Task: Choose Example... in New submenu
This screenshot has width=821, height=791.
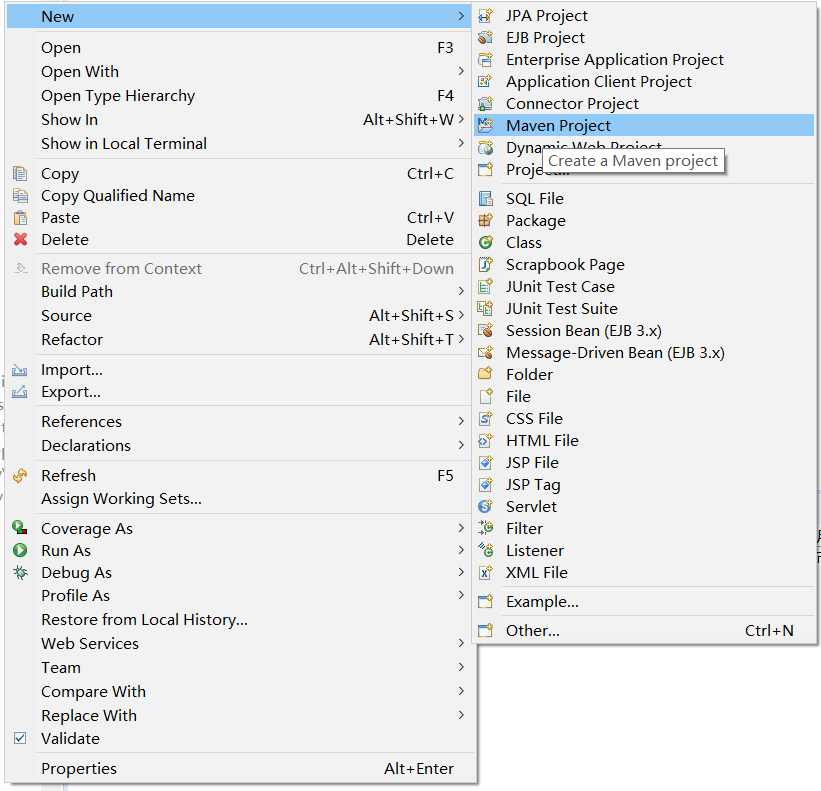Action: pyautogui.click(x=644, y=602)
